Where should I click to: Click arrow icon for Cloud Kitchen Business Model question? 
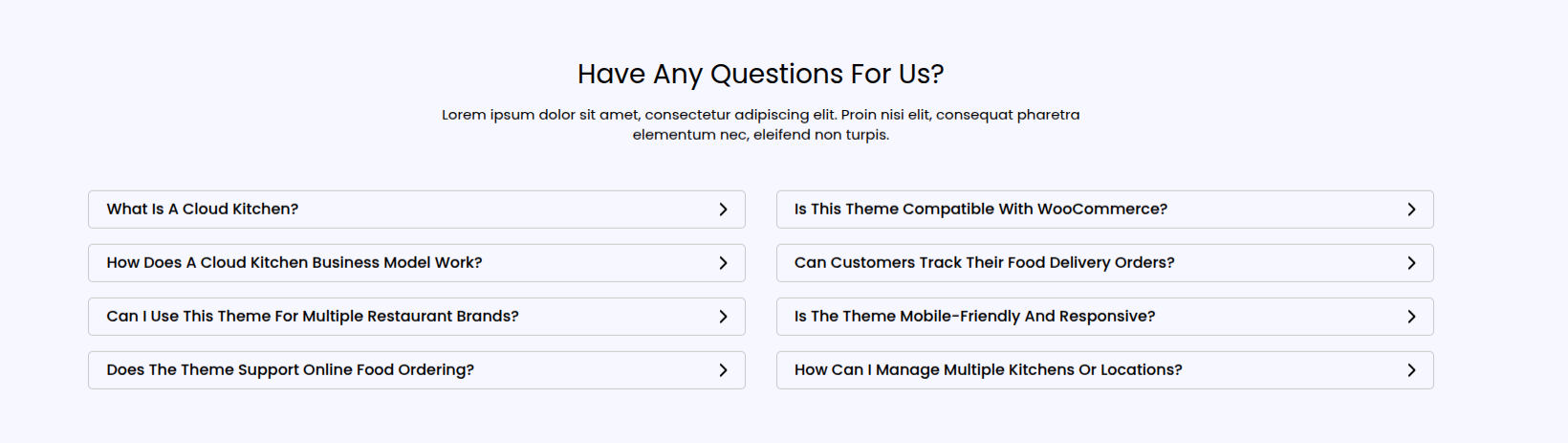tap(723, 263)
